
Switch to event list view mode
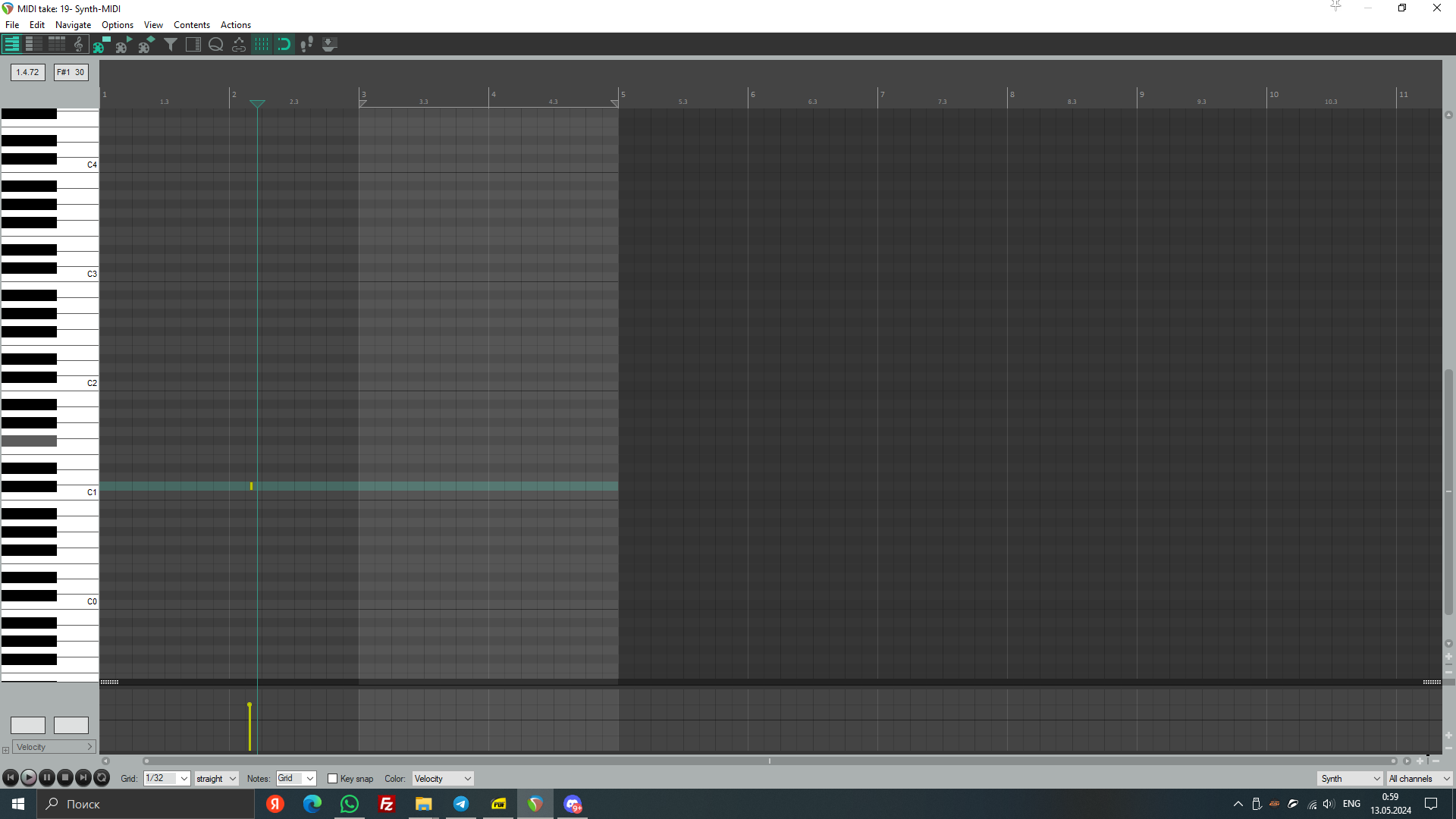(x=57, y=44)
